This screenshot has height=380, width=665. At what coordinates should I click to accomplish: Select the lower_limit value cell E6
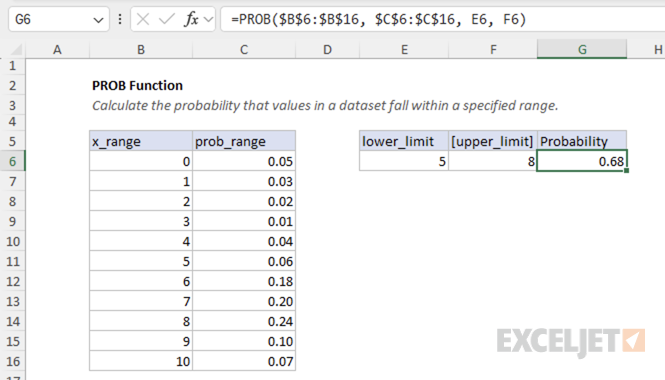[x=404, y=161]
